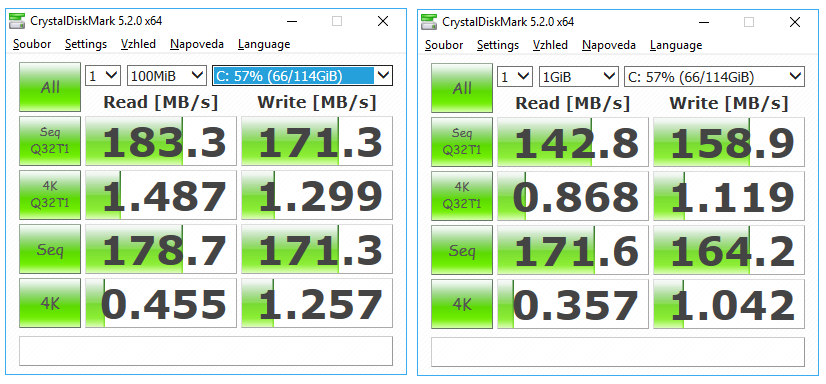Expand test count dropdown in left window
This screenshot has height=384, width=826.
pyautogui.click(x=103, y=76)
